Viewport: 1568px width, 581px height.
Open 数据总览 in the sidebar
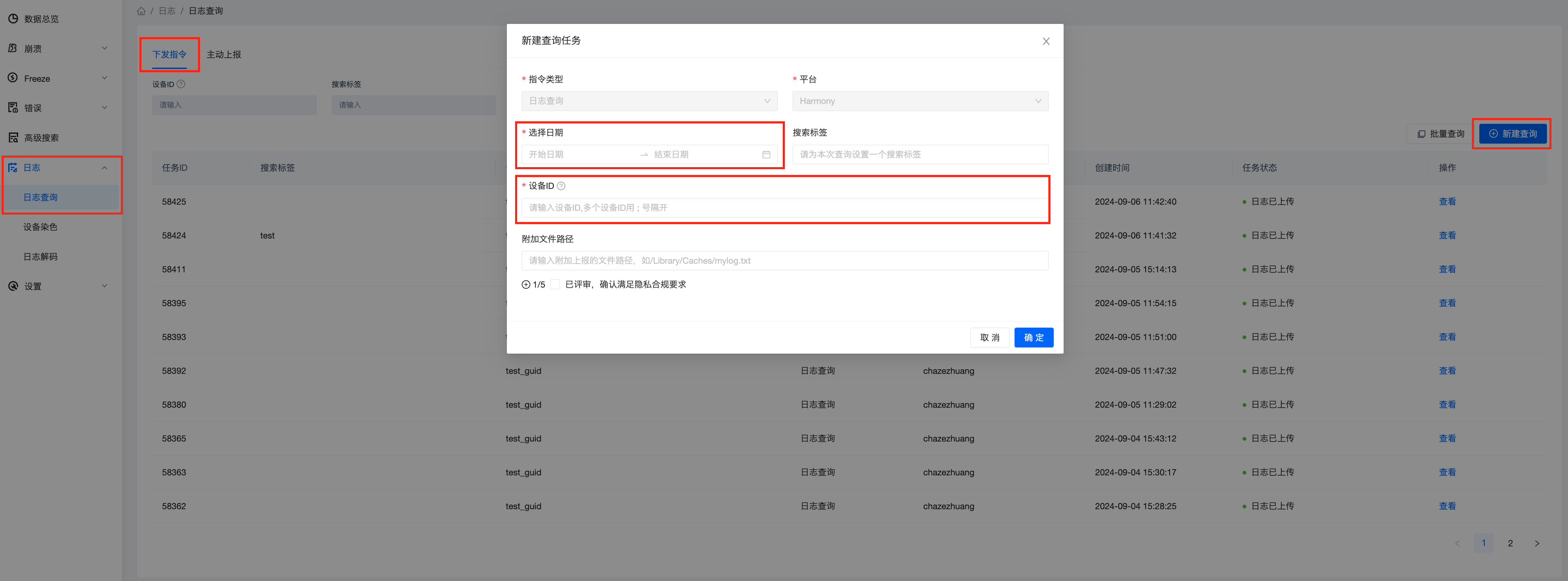[x=41, y=19]
